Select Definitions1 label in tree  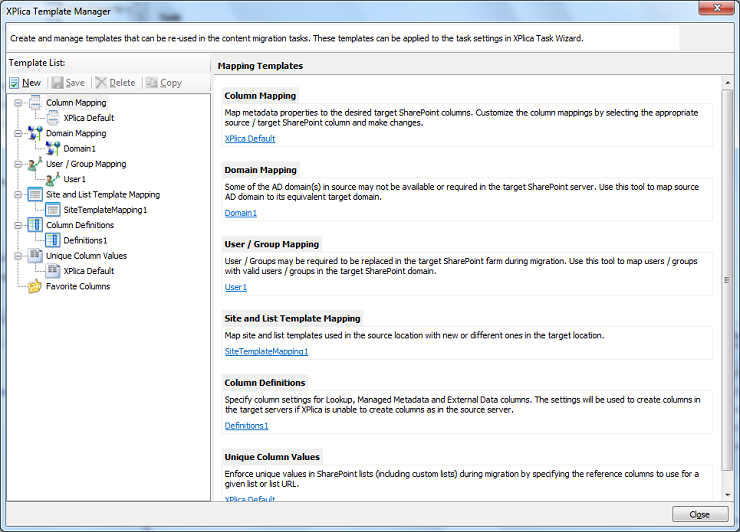[x=85, y=240]
